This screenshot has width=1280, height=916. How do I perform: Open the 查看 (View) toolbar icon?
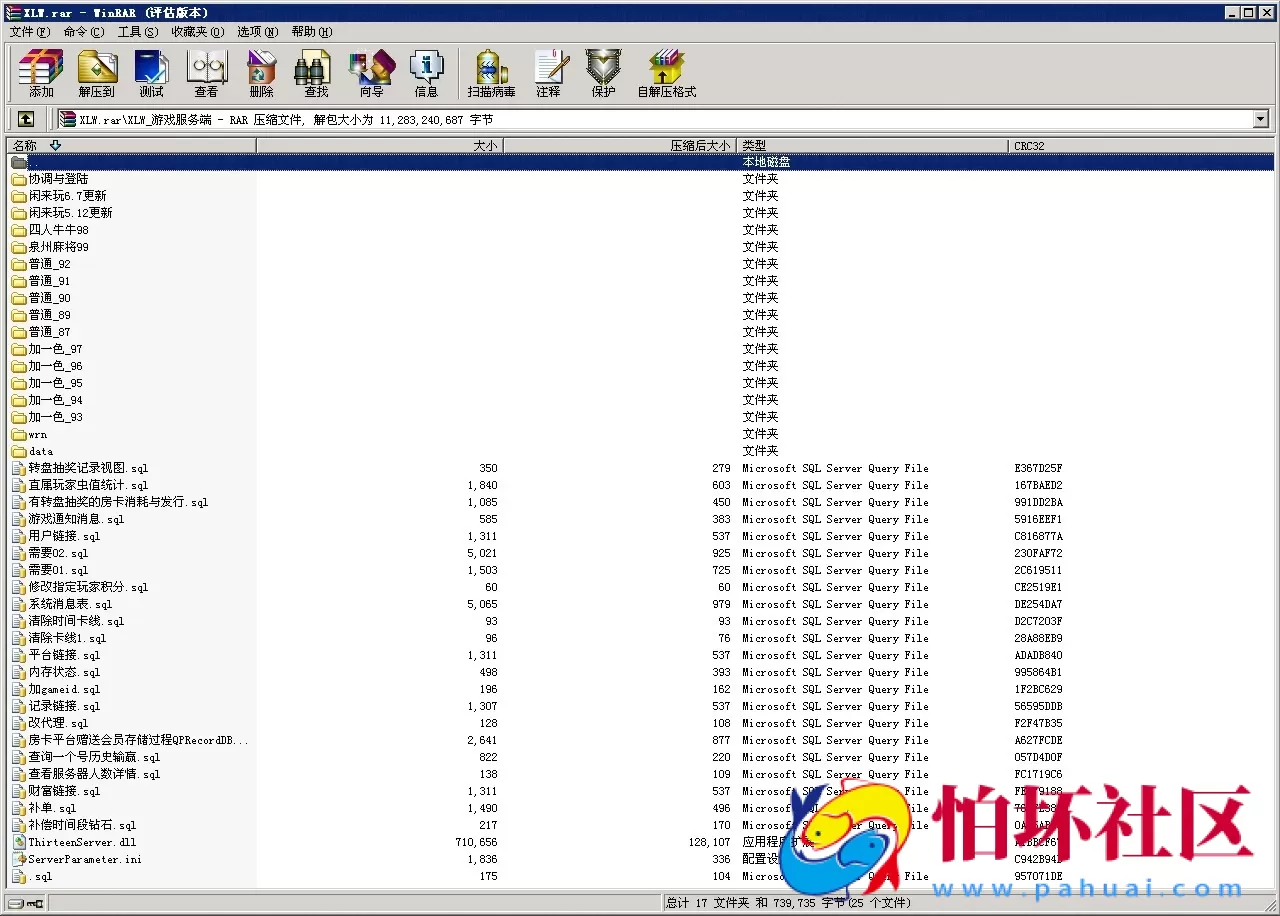(x=206, y=72)
